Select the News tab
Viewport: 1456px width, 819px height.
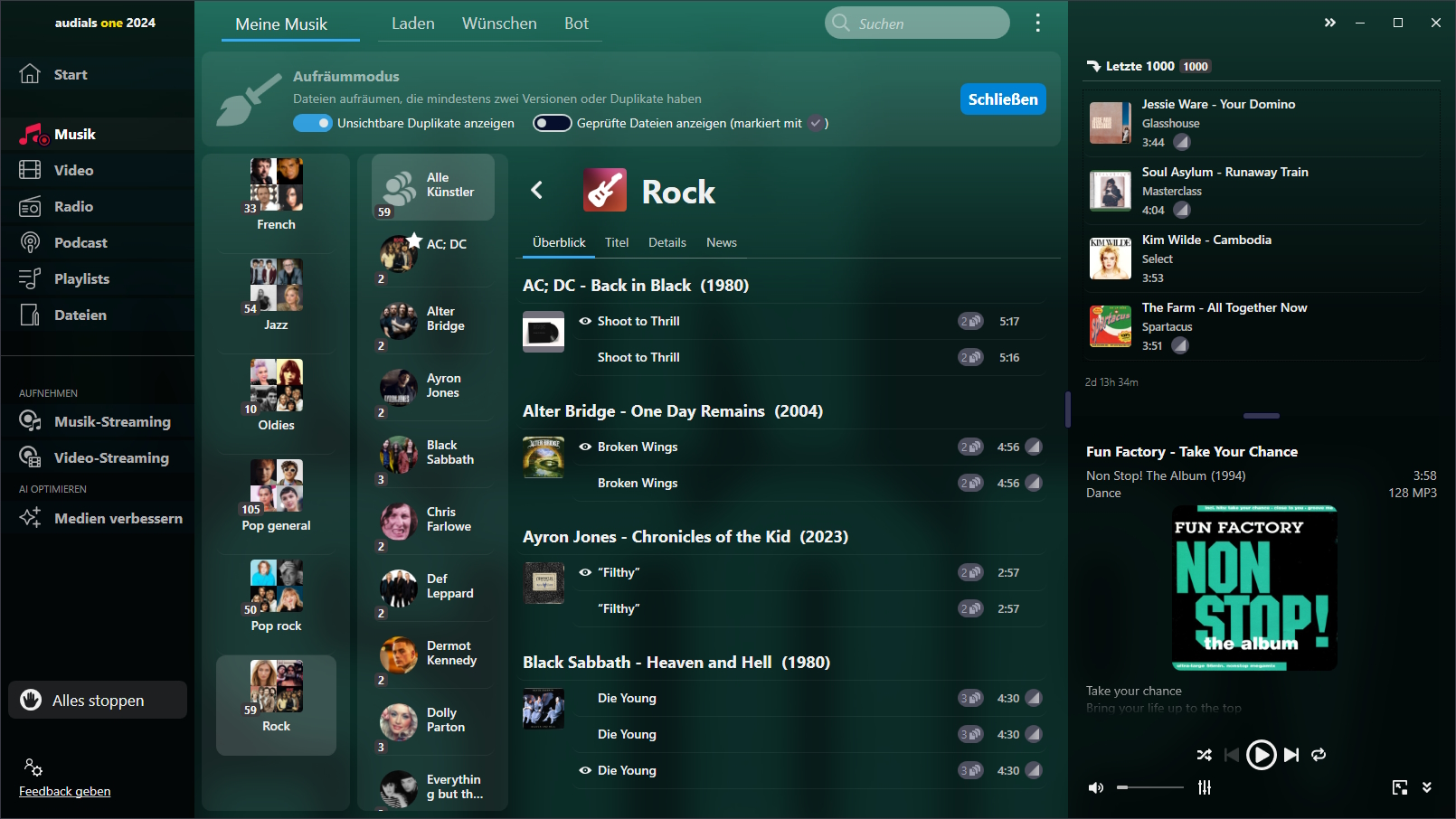coord(722,242)
